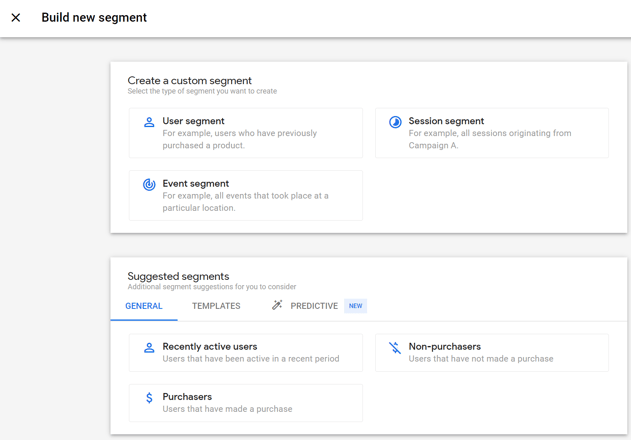Click the Purchasers dollar sign icon
This screenshot has height=440, width=631.
coord(149,398)
